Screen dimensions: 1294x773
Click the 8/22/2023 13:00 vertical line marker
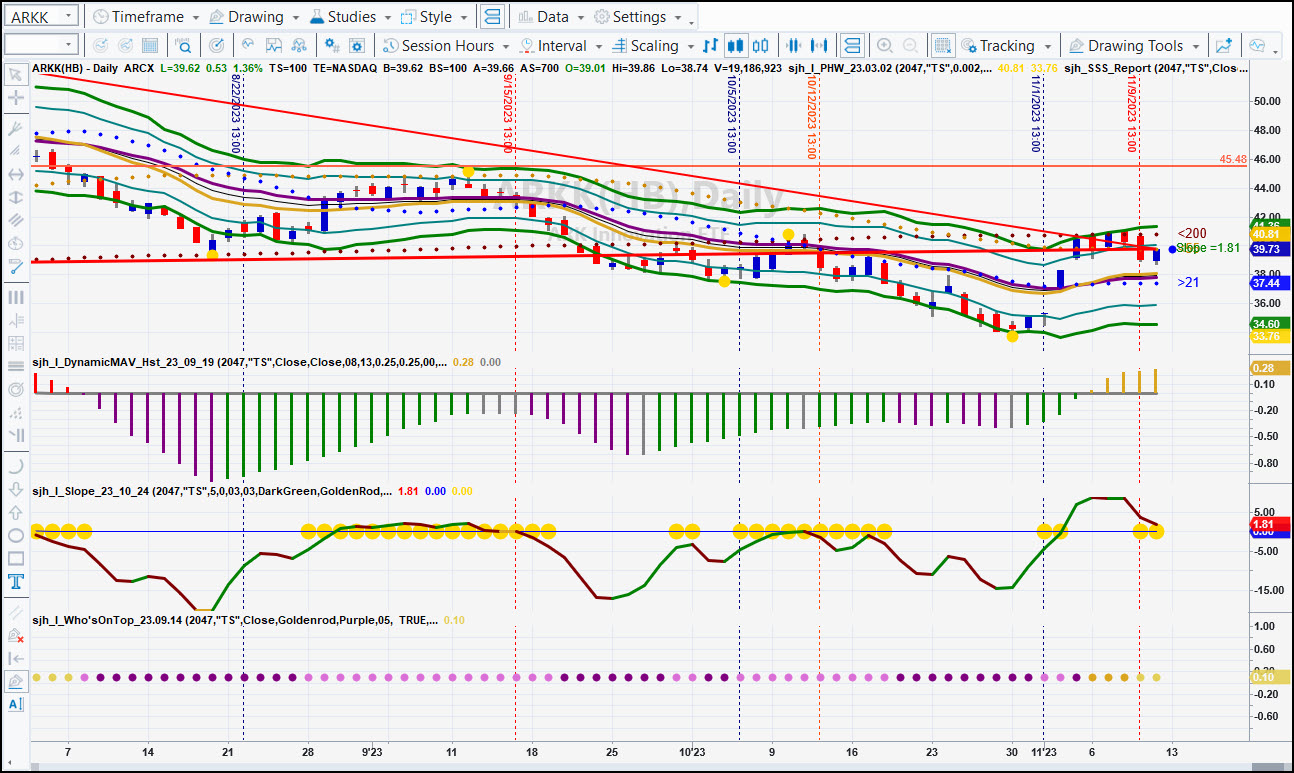click(x=236, y=113)
